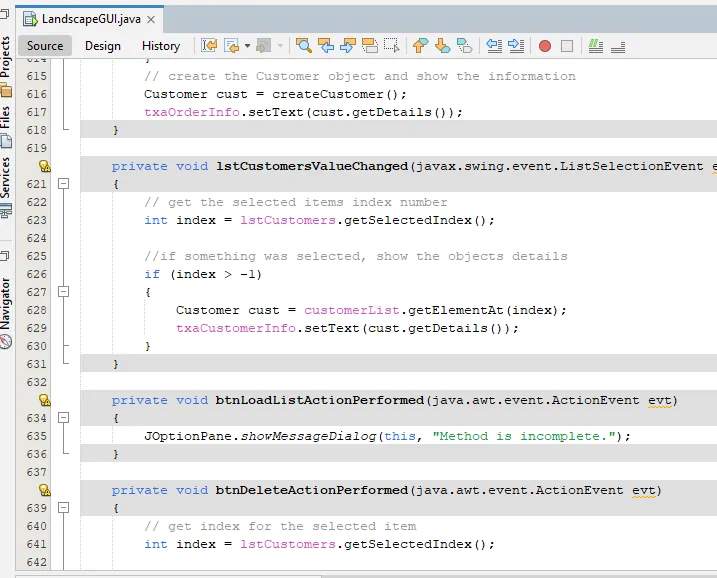Click the Navigator compass icon in sidebar
The image size is (717, 578).
[6, 342]
